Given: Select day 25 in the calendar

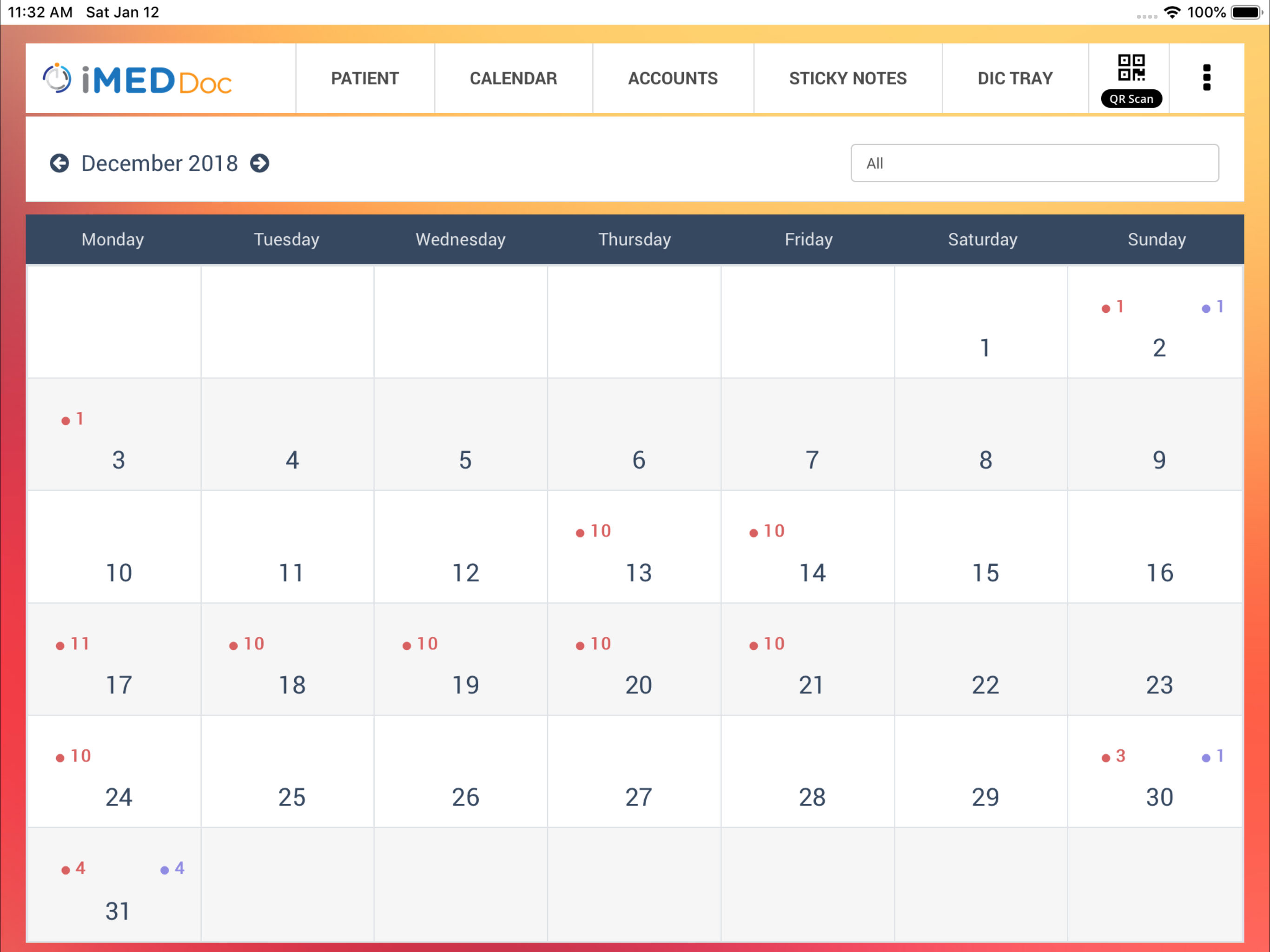Looking at the screenshot, I should point(288,771).
